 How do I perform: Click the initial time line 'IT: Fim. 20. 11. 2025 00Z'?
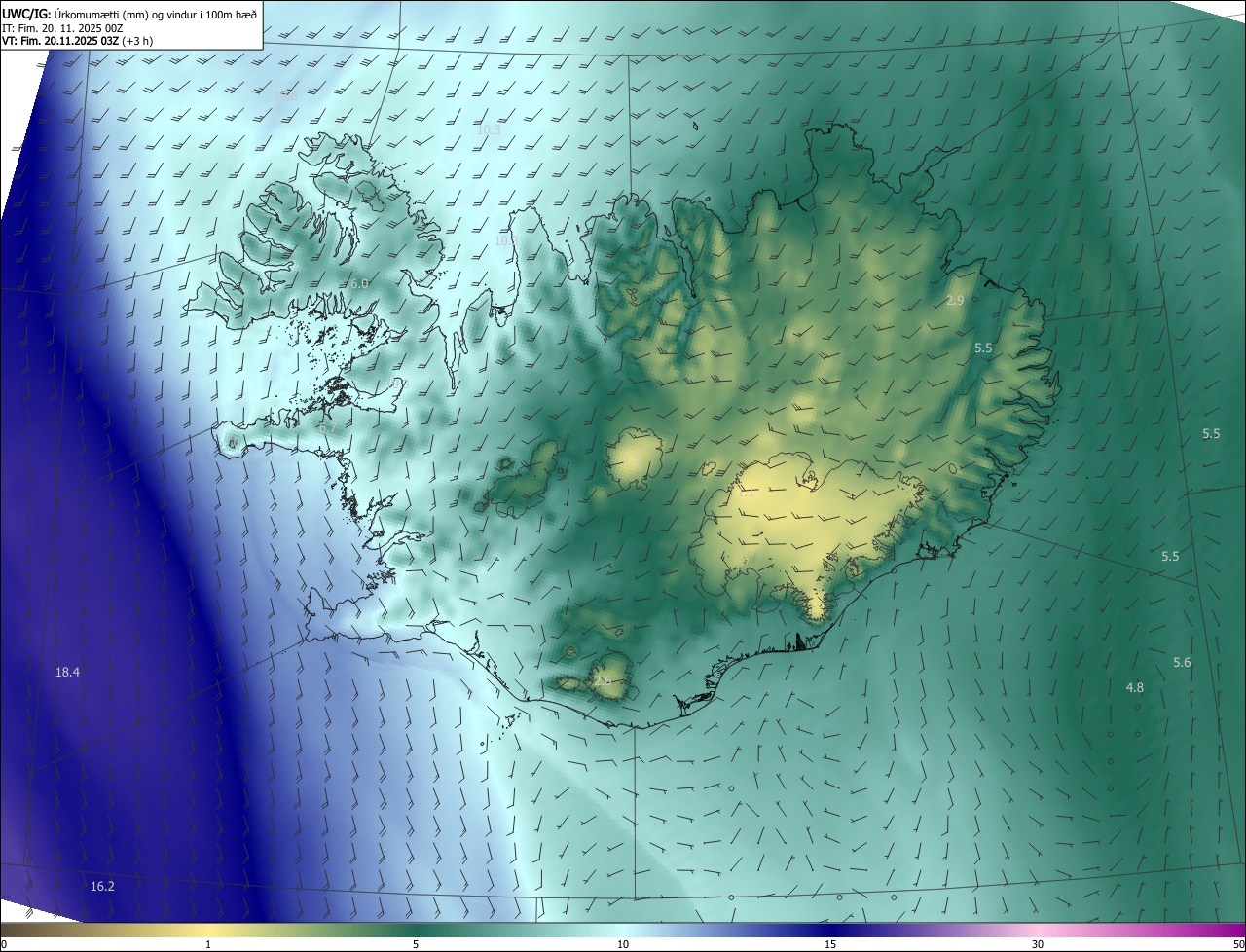63,27
